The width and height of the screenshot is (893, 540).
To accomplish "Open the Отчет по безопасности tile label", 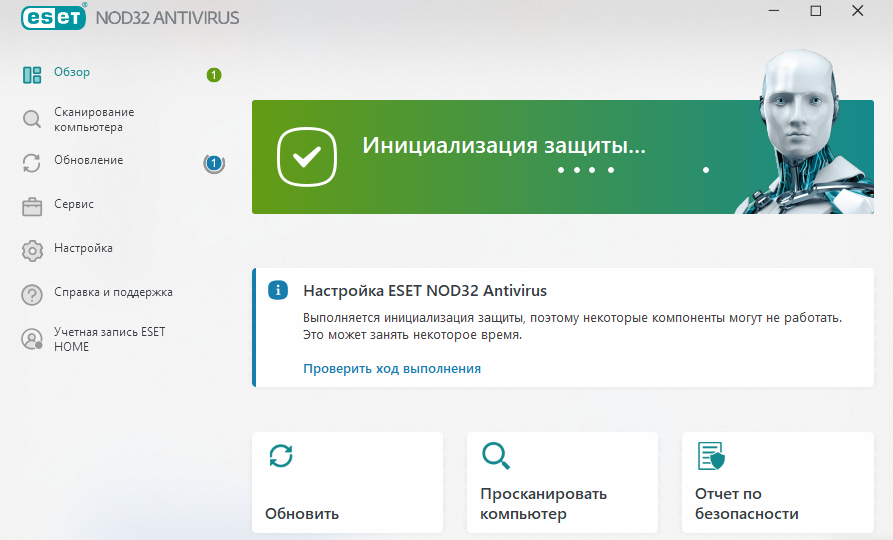I will (x=747, y=504).
